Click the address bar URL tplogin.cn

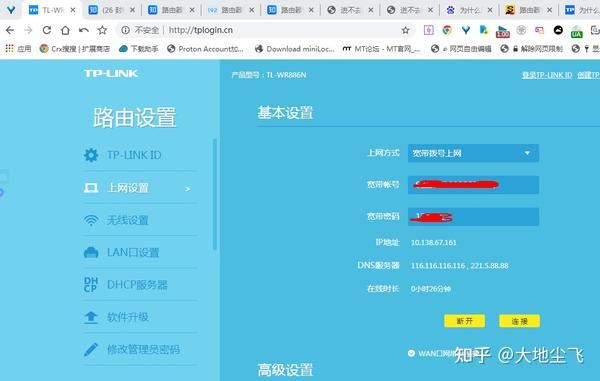201,30
